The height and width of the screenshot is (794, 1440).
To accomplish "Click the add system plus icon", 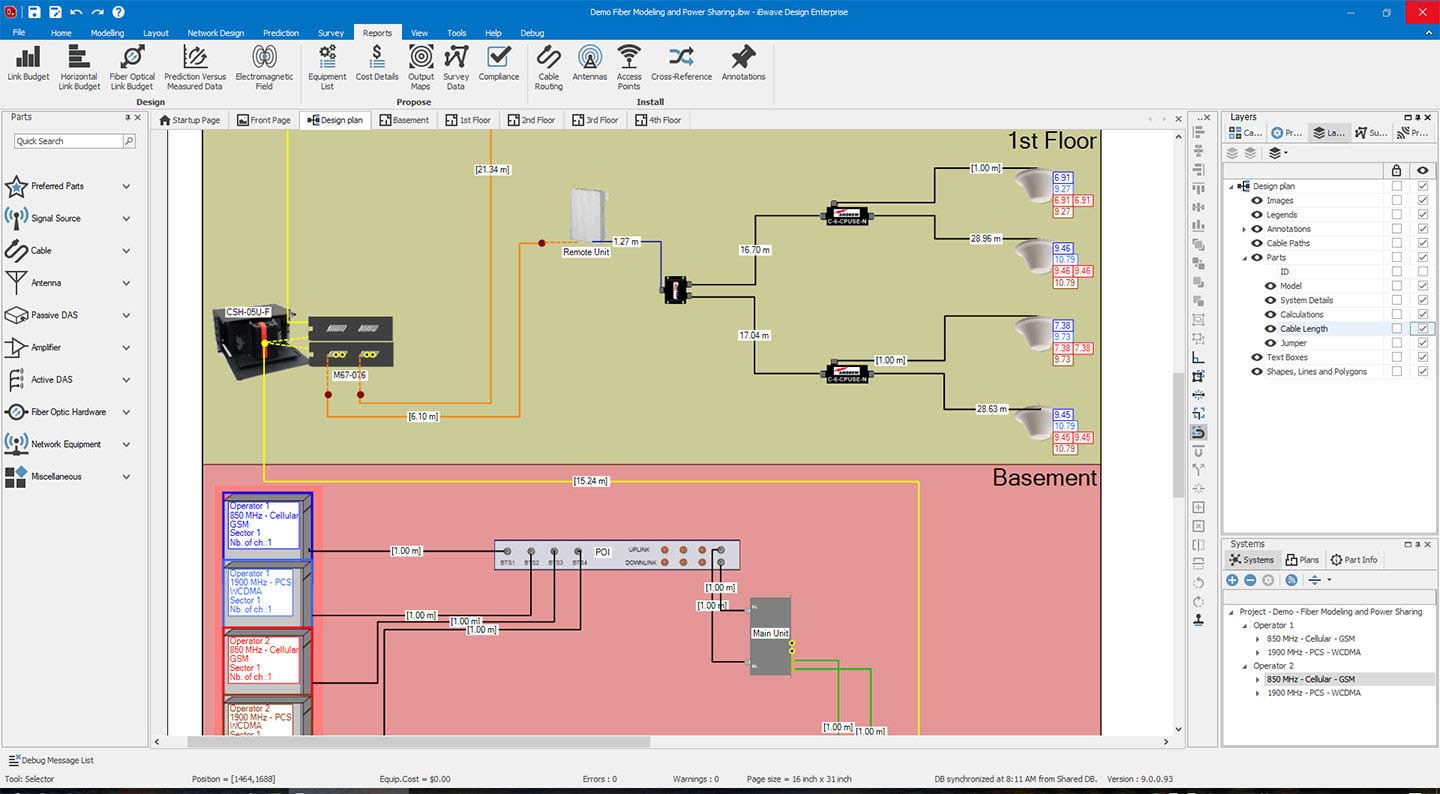I will coord(1232,580).
